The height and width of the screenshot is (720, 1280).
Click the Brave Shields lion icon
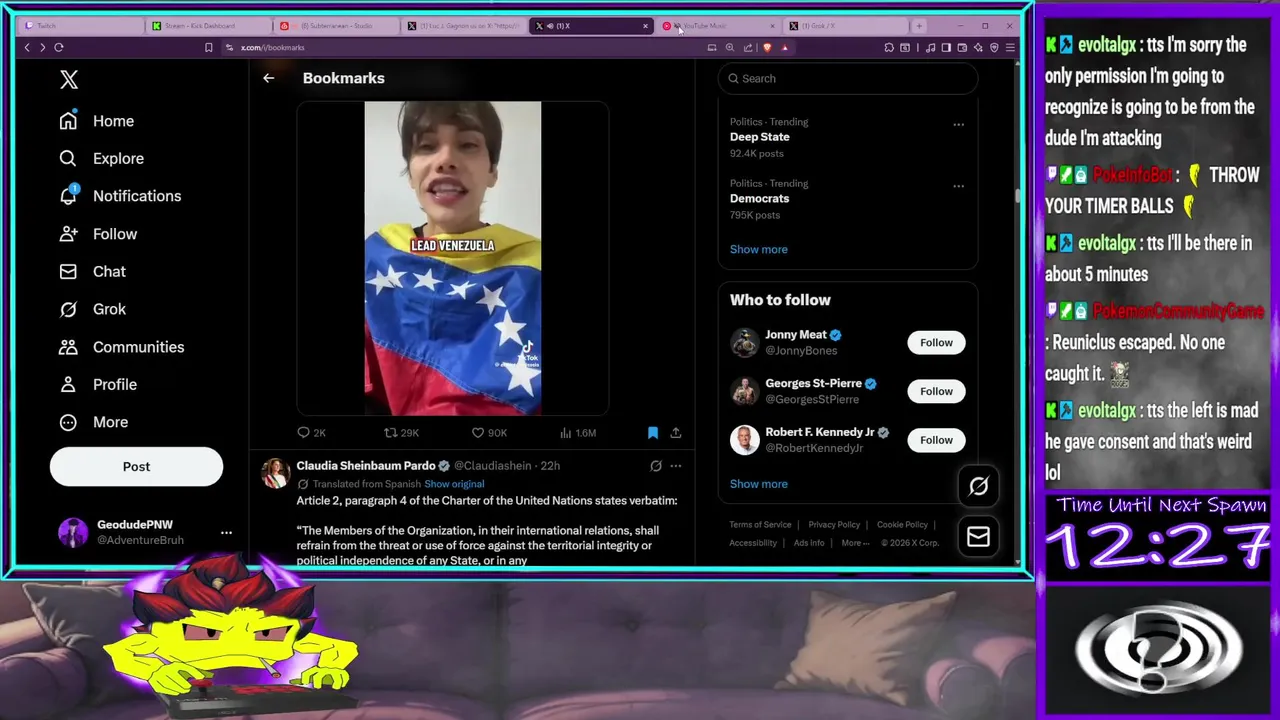[767, 47]
